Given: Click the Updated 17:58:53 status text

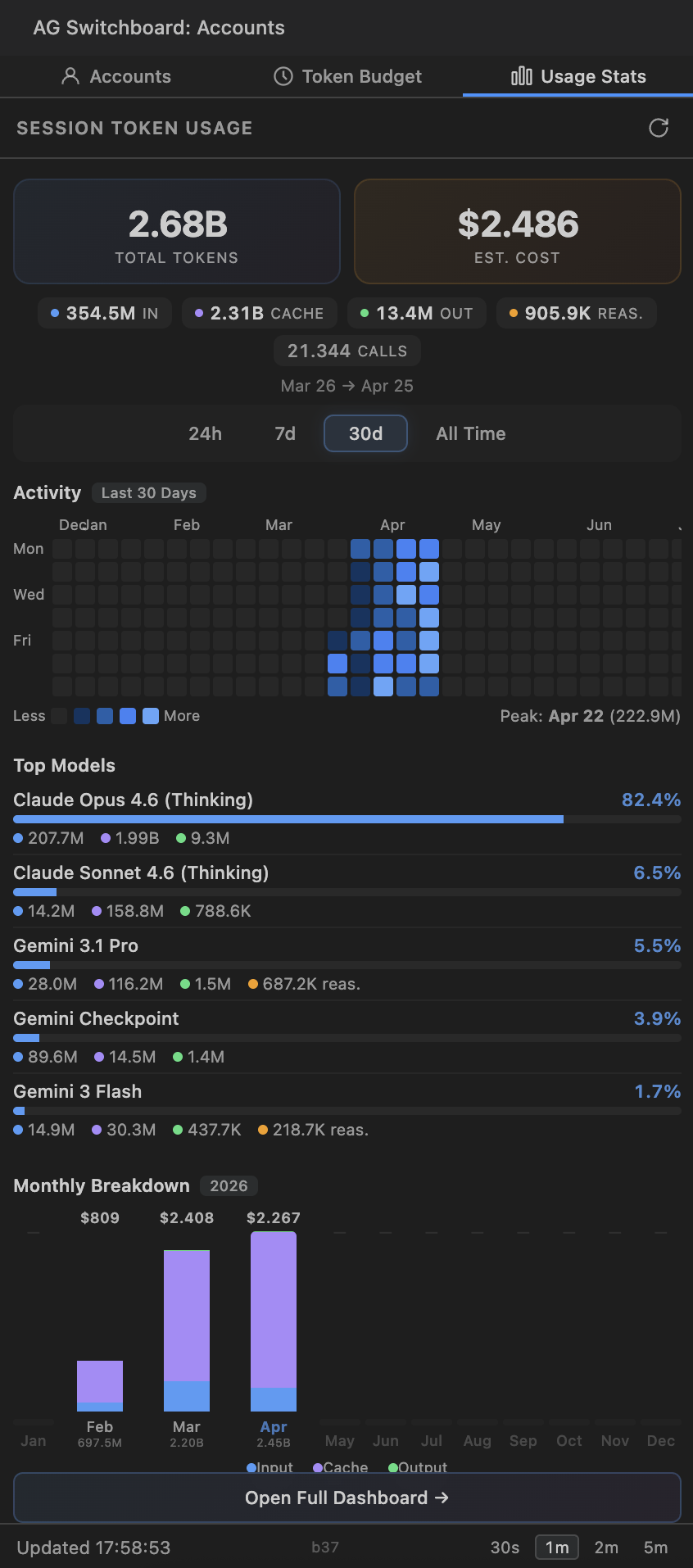Looking at the screenshot, I should 93,1548.
